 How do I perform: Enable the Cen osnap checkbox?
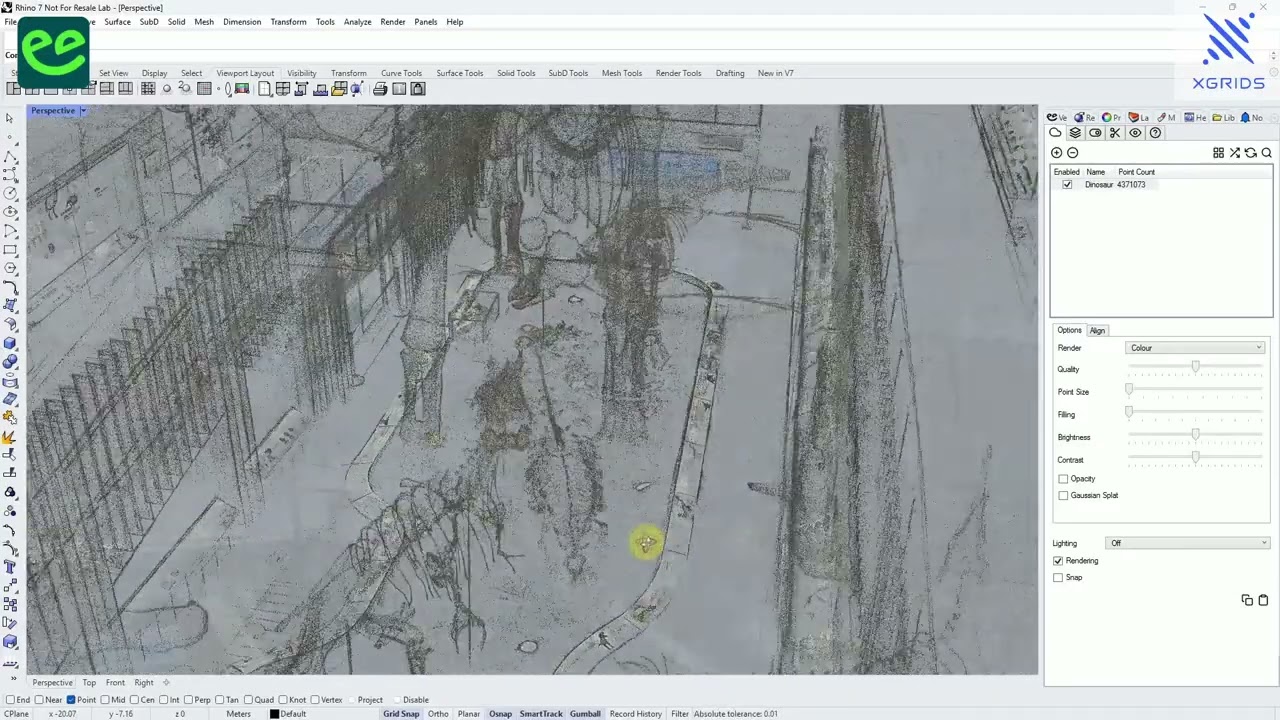click(x=135, y=700)
